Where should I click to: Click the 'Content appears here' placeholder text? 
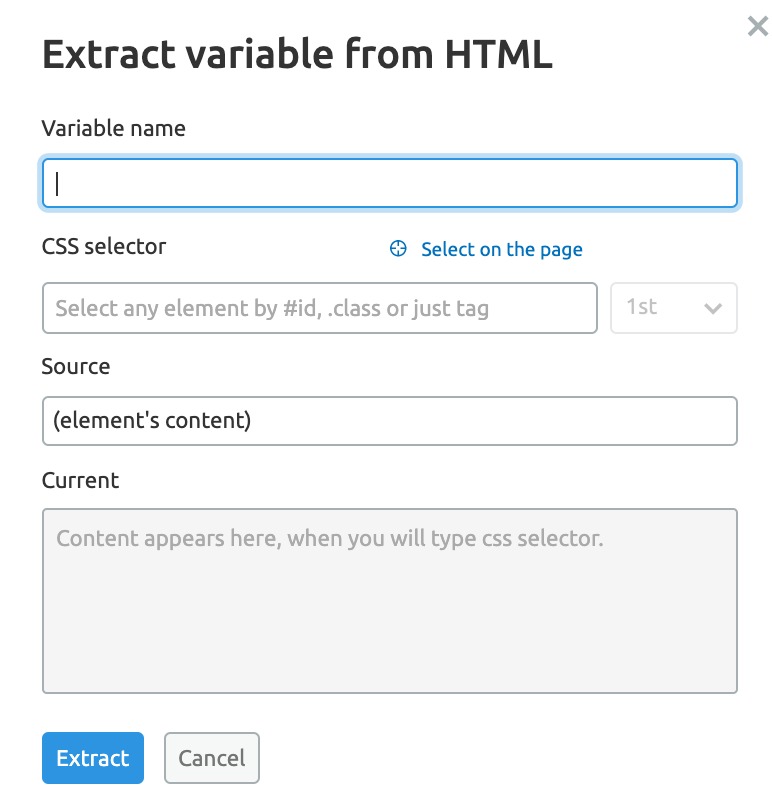[x=330, y=539]
